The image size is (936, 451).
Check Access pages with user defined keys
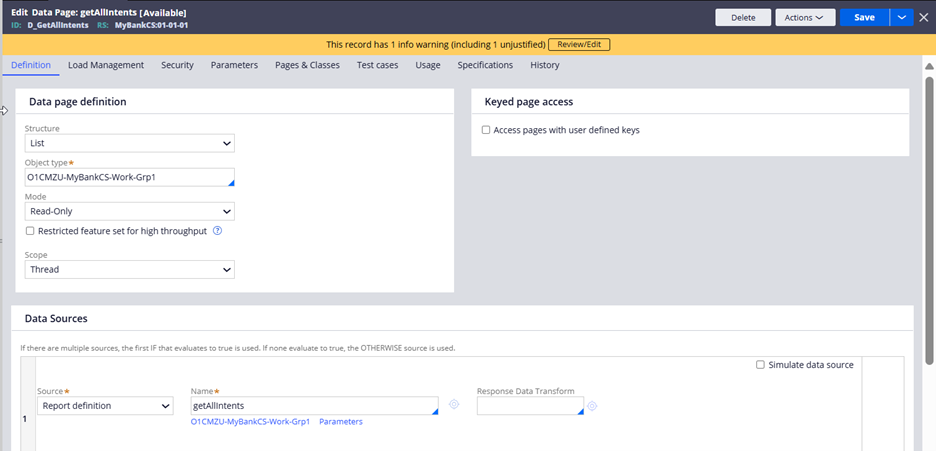tap(486, 130)
